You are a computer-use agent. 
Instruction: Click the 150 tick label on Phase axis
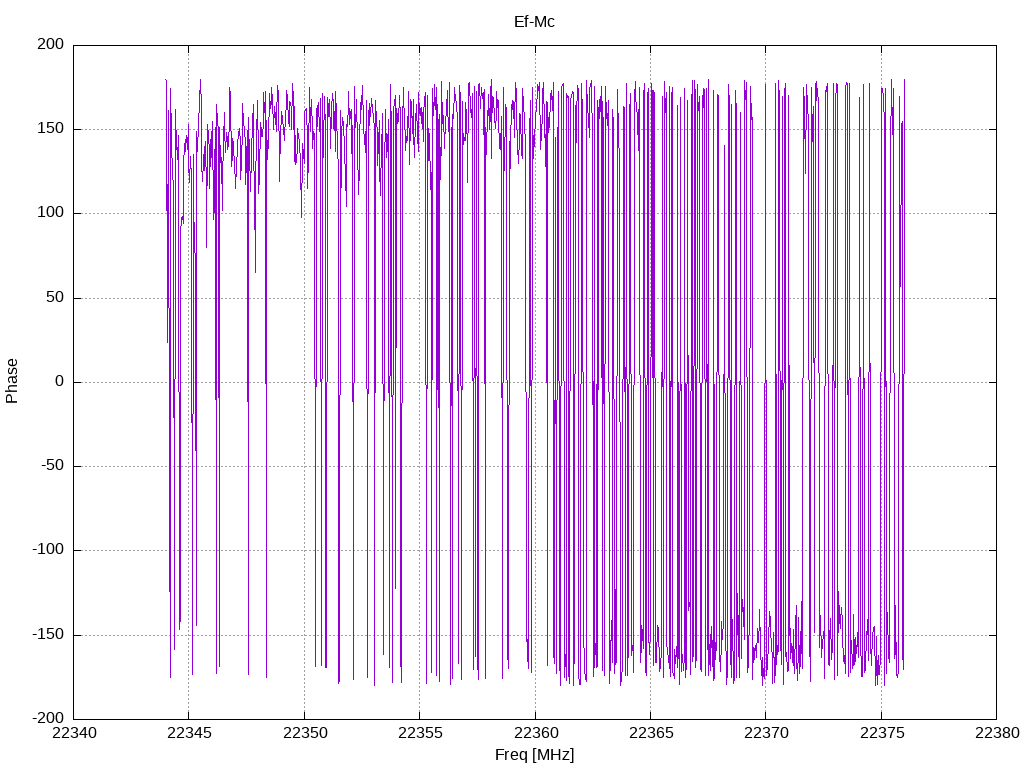(x=51, y=129)
